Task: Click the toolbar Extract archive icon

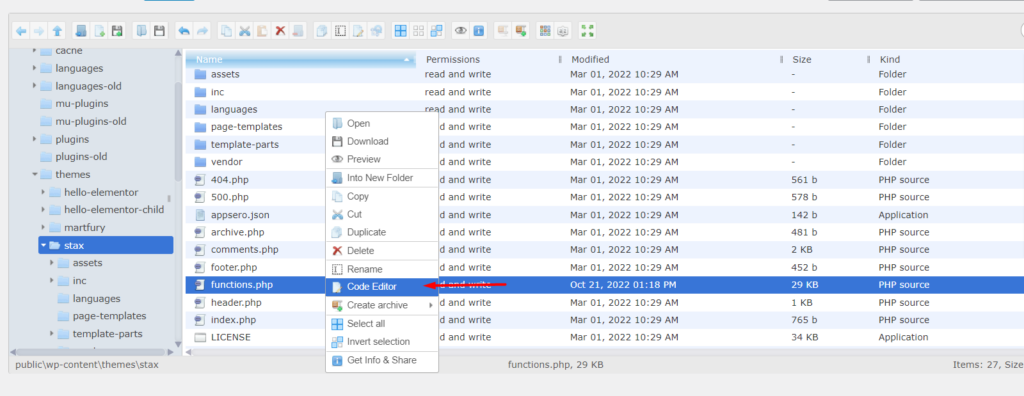Action: pyautogui.click(x=502, y=30)
